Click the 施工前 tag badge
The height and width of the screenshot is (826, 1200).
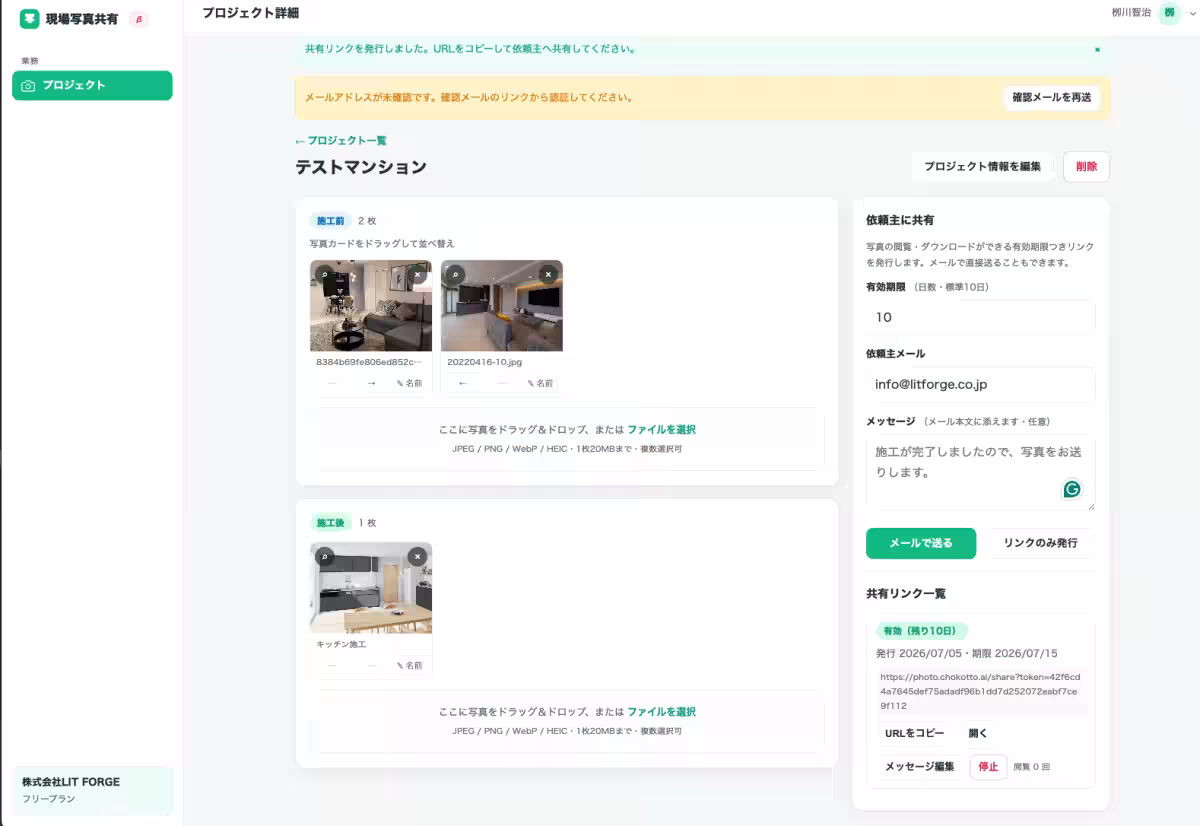pos(330,221)
